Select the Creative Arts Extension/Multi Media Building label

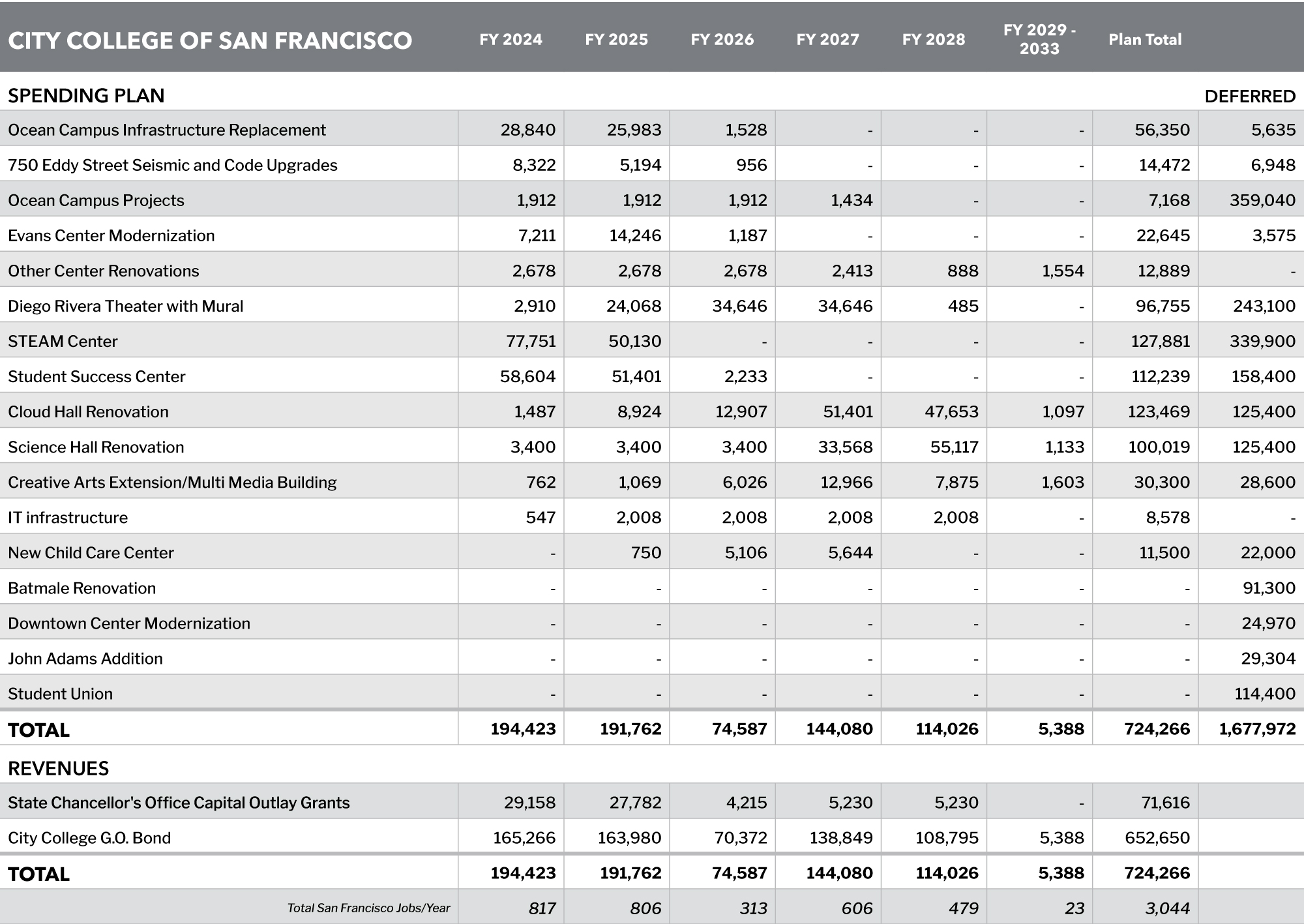click(172, 482)
